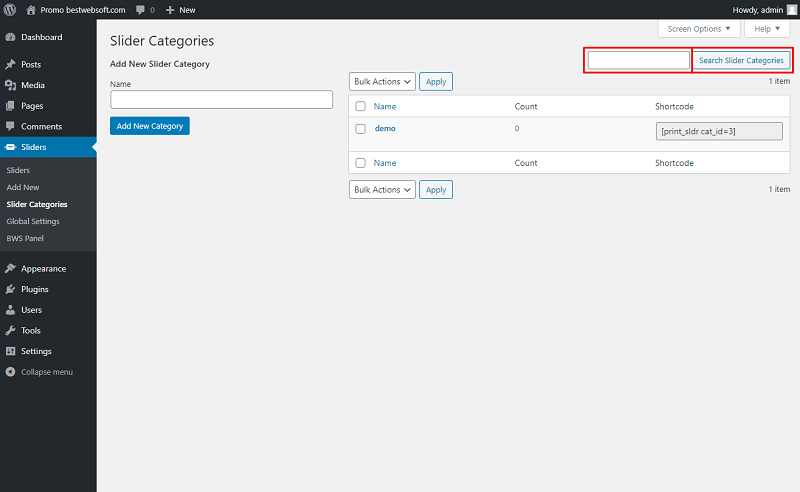Focus the slider categories search field
800x492 pixels.
click(639, 60)
